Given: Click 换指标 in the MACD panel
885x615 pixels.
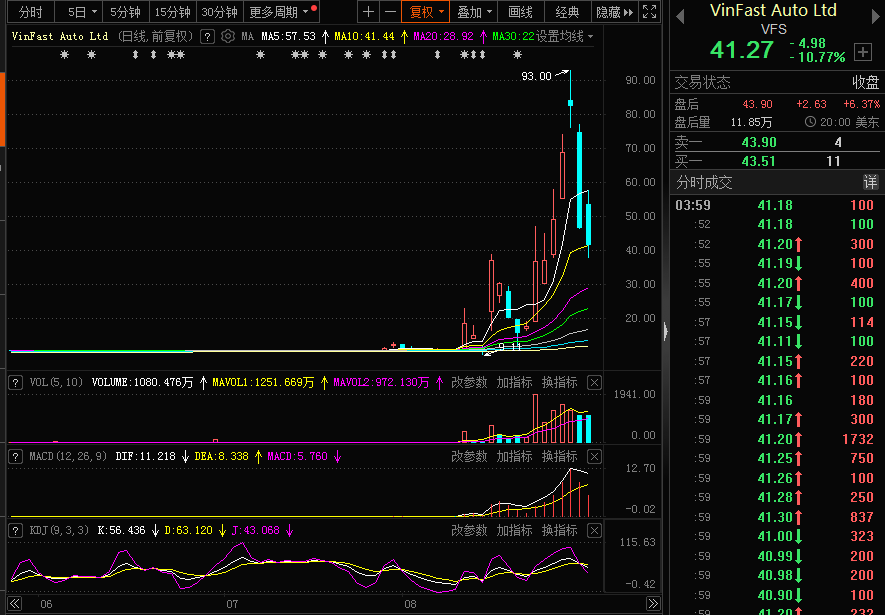Looking at the screenshot, I should click(x=559, y=456).
